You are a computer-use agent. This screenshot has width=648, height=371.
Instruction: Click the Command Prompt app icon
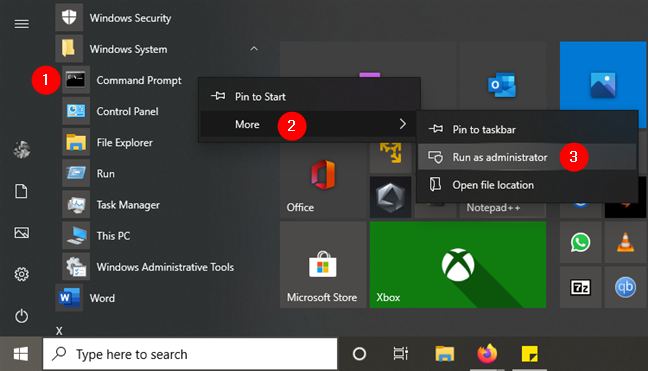click(x=76, y=80)
